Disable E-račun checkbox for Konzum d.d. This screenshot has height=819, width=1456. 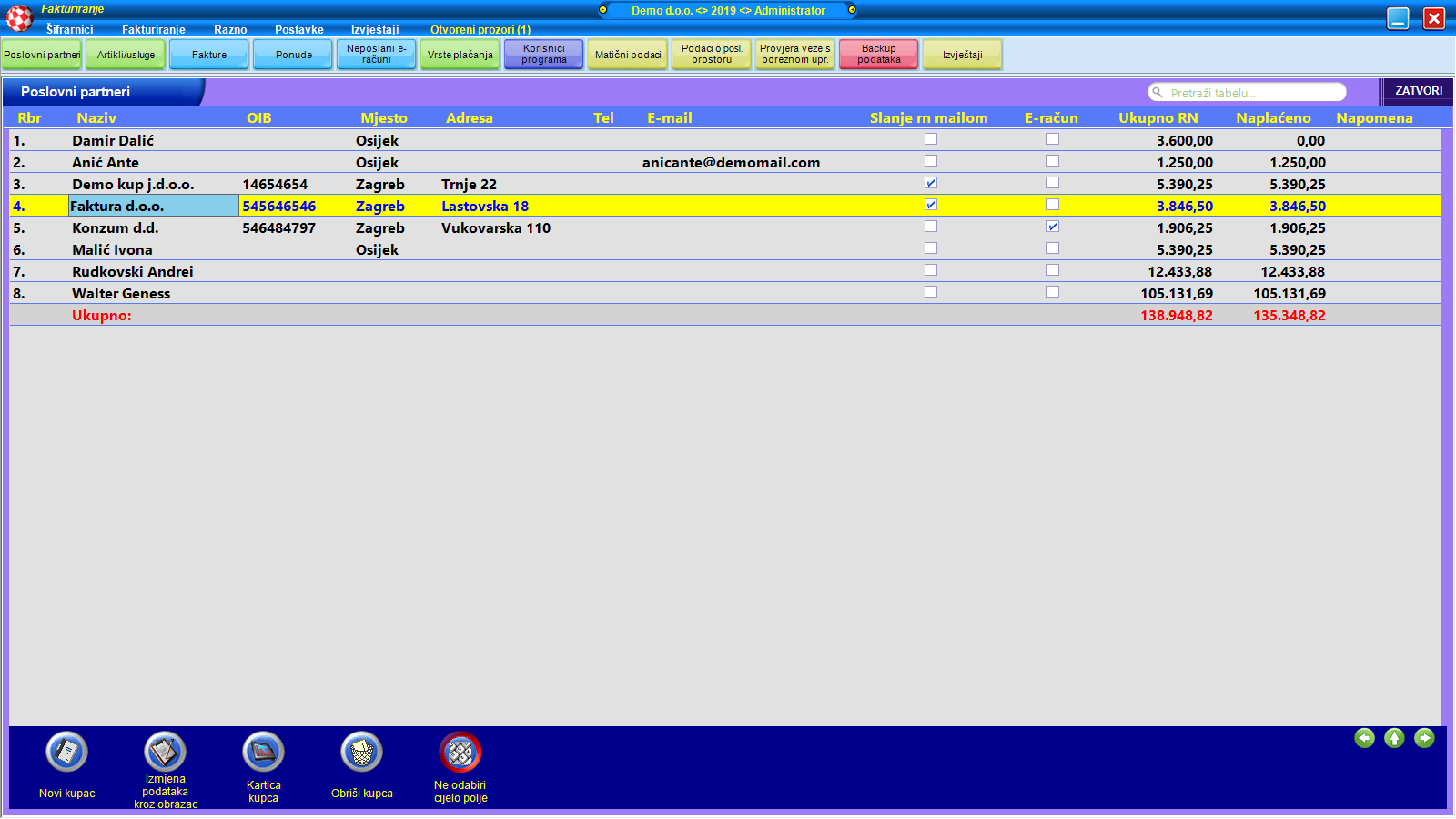(x=1052, y=227)
